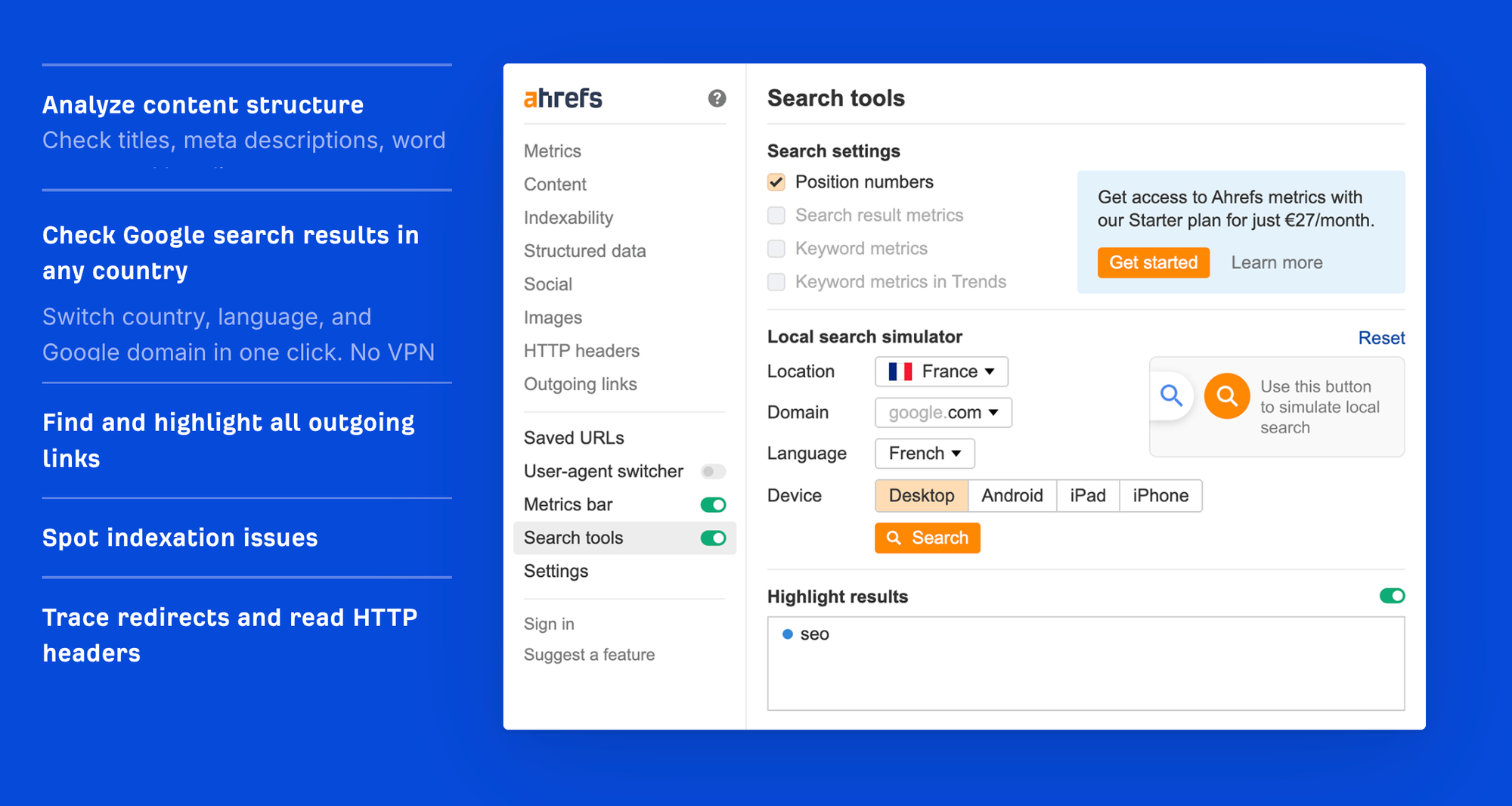Screen dimensions: 1512x806
Task: Open Saved URLs
Action: [x=575, y=438]
